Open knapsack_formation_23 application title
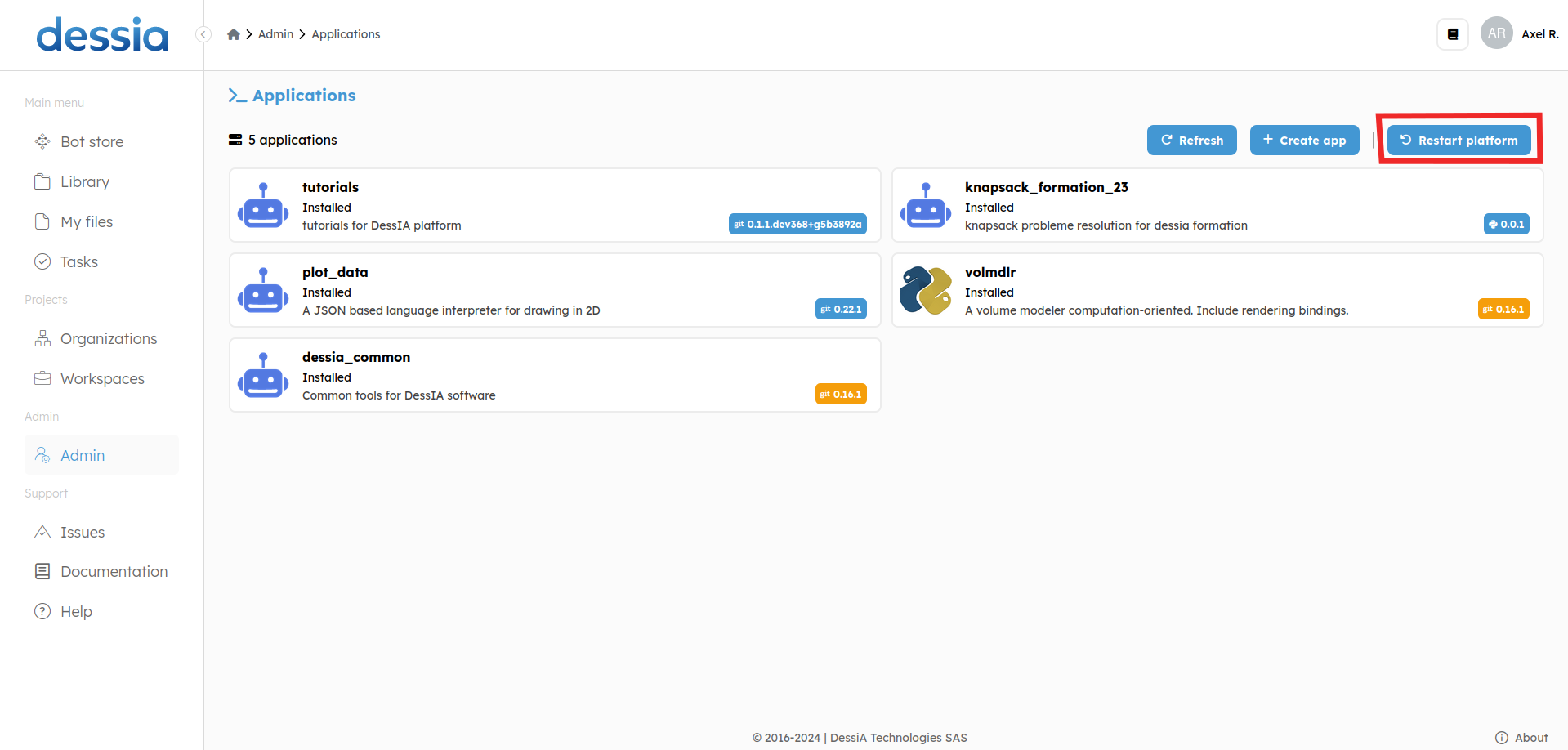Image resolution: width=1568 pixels, height=750 pixels. point(1046,187)
